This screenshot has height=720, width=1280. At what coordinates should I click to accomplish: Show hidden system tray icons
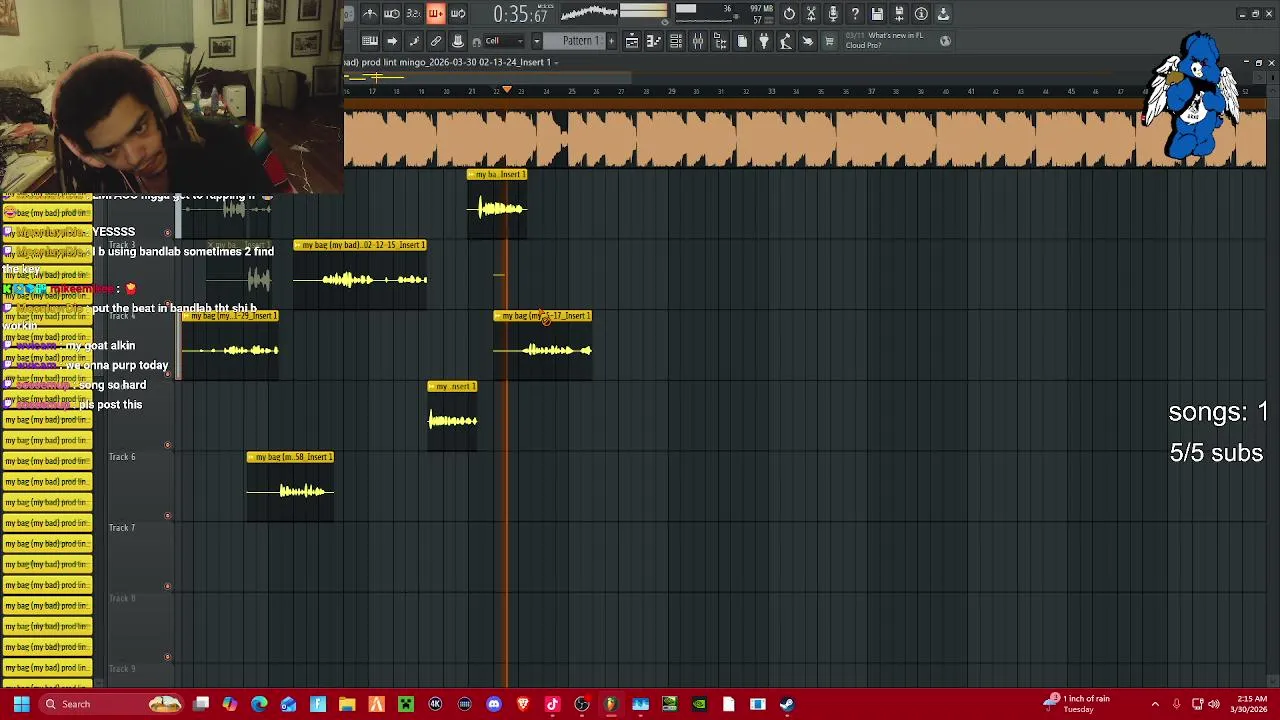pyautogui.click(x=1155, y=704)
